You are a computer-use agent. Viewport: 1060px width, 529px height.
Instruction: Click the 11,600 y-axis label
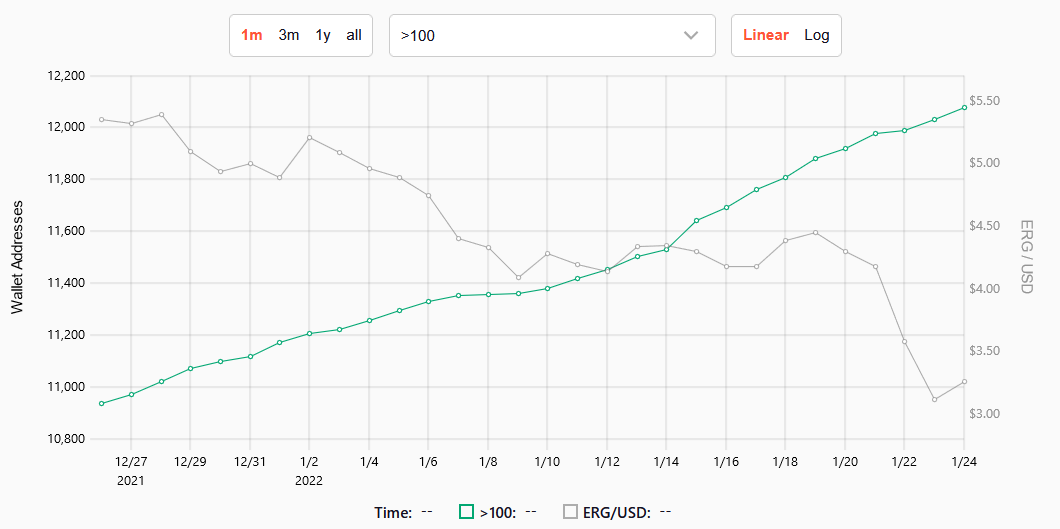pos(66,231)
